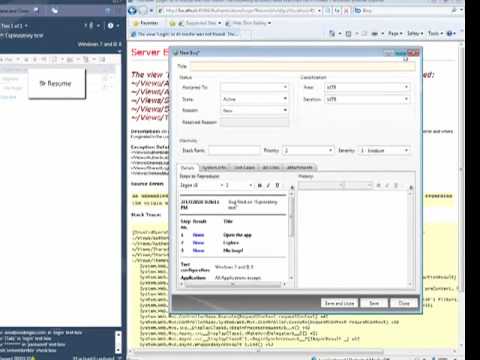Click the browser Back arrow button
The height and width of the screenshot is (360, 480).
pos(132,11)
